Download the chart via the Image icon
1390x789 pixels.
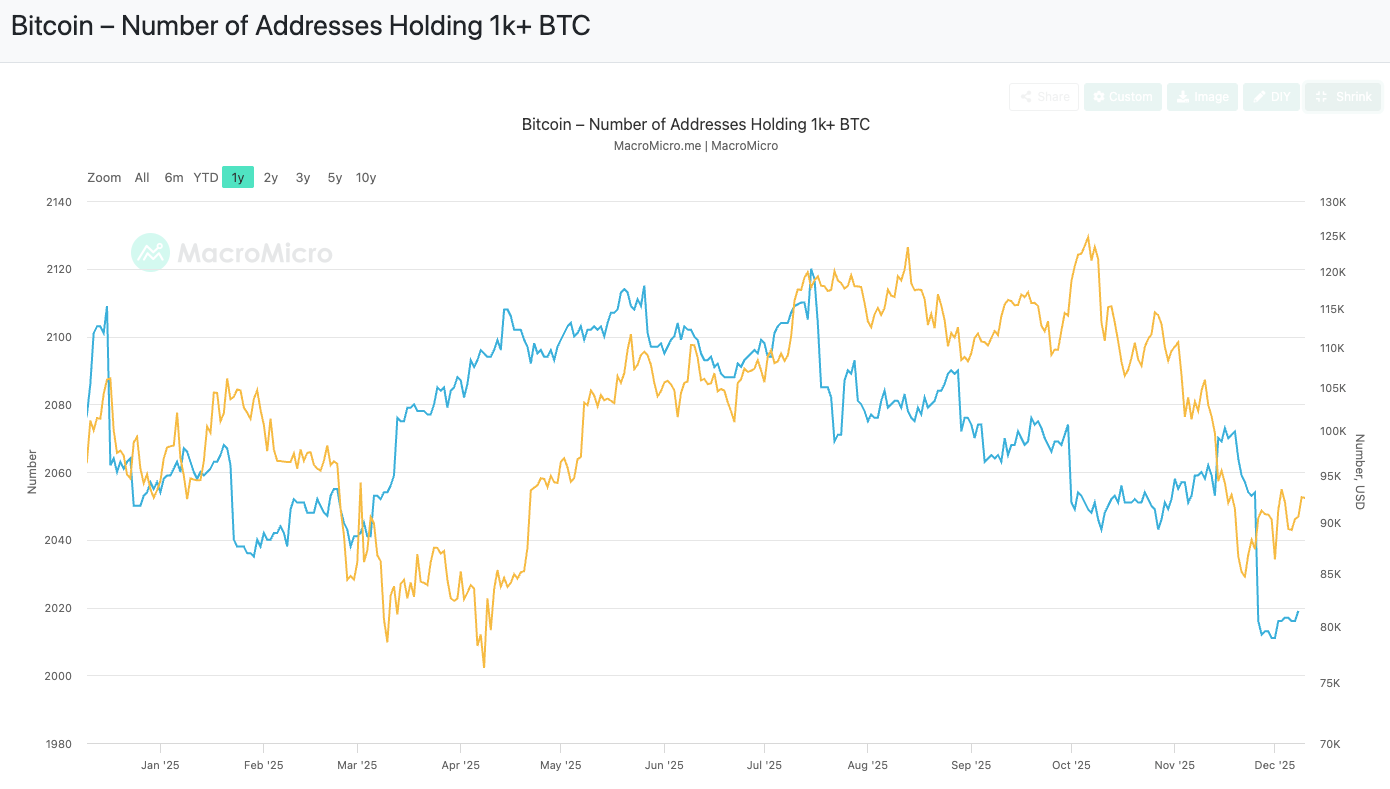pyautogui.click(x=1202, y=96)
